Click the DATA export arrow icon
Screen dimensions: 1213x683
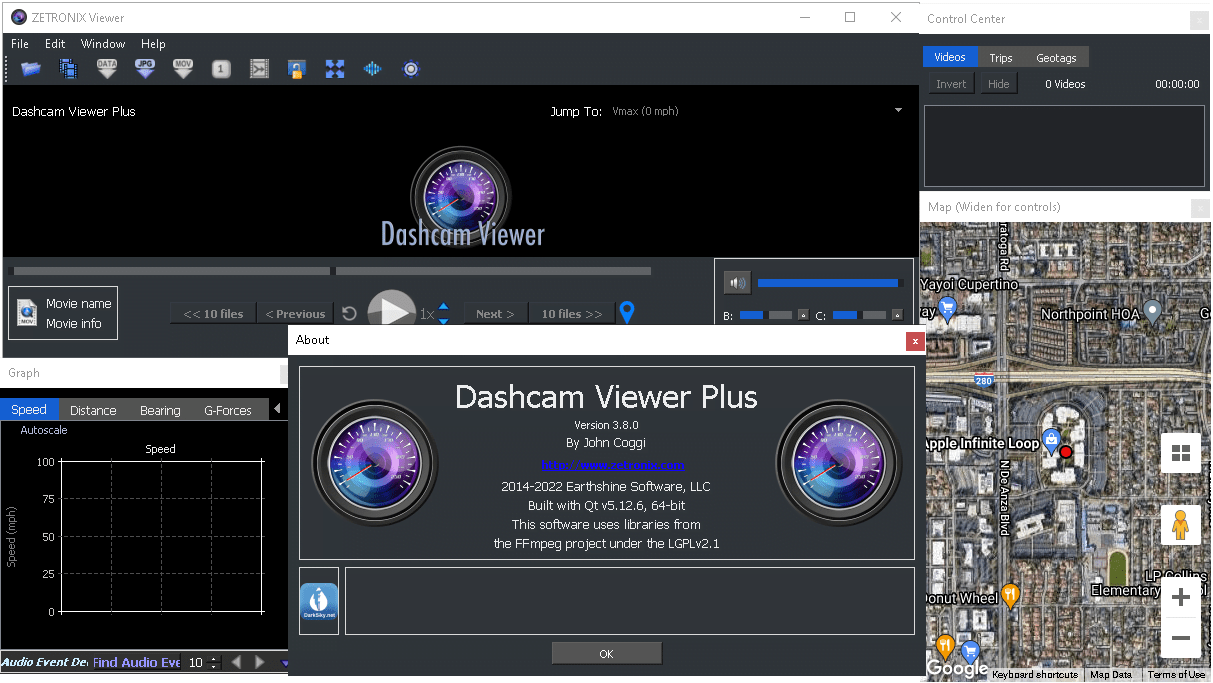pos(107,69)
